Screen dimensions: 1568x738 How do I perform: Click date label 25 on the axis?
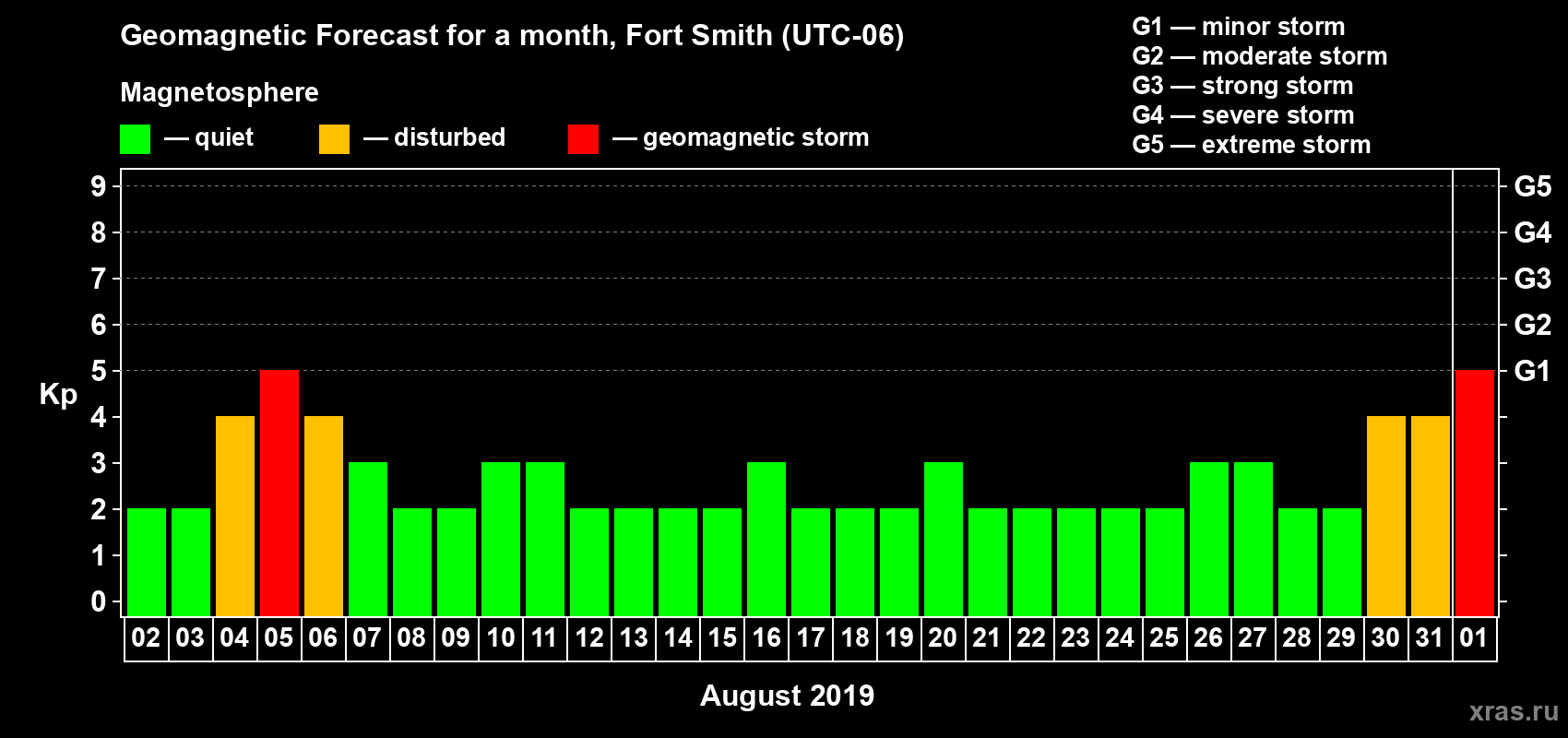coord(1164,637)
